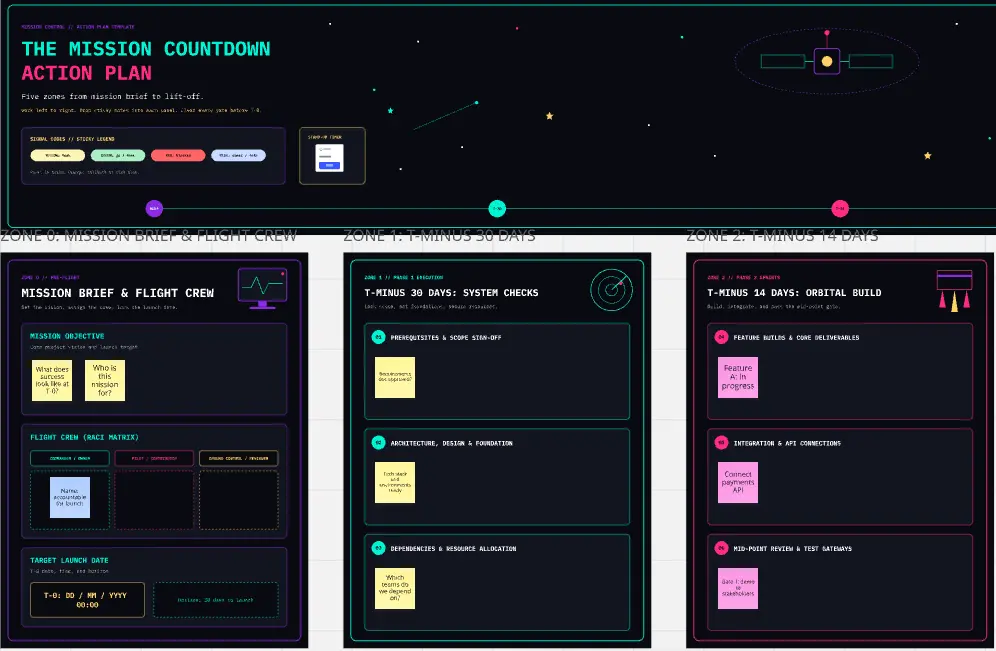This screenshot has width=996, height=651.
Task: Click the stand-up timer widget thumbnail
Action: (x=332, y=156)
